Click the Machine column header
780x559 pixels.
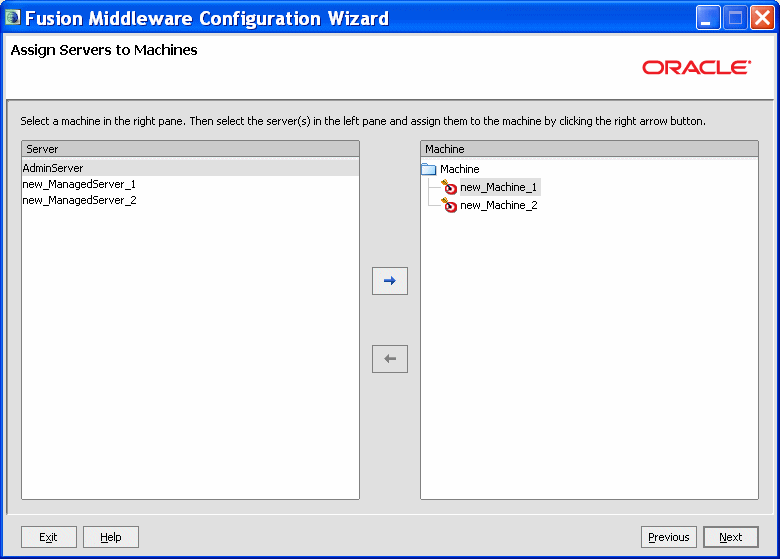pyautogui.click(x=589, y=149)
